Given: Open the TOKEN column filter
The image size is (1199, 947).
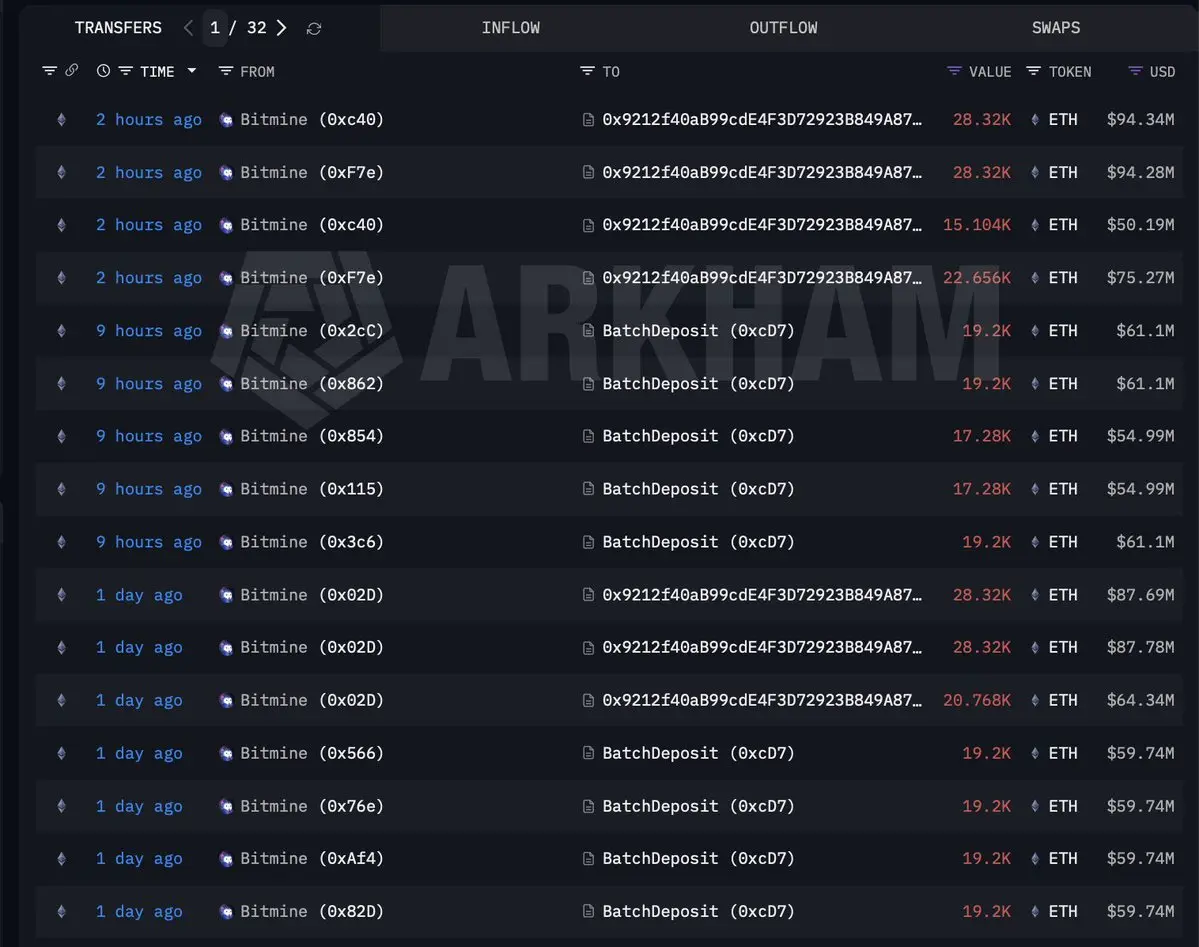Looking at the screenshot, I should [1033, 71].
